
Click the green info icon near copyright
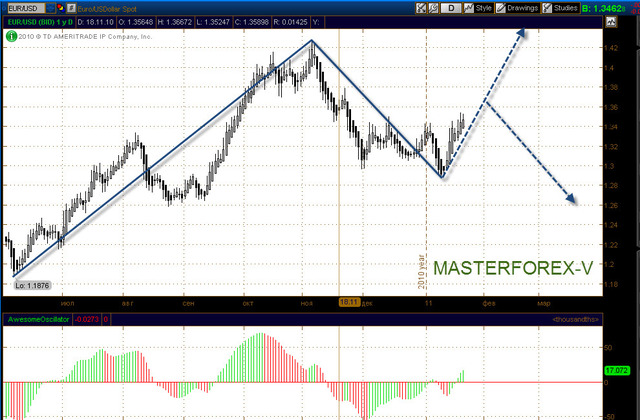click(x=11, y=36)
